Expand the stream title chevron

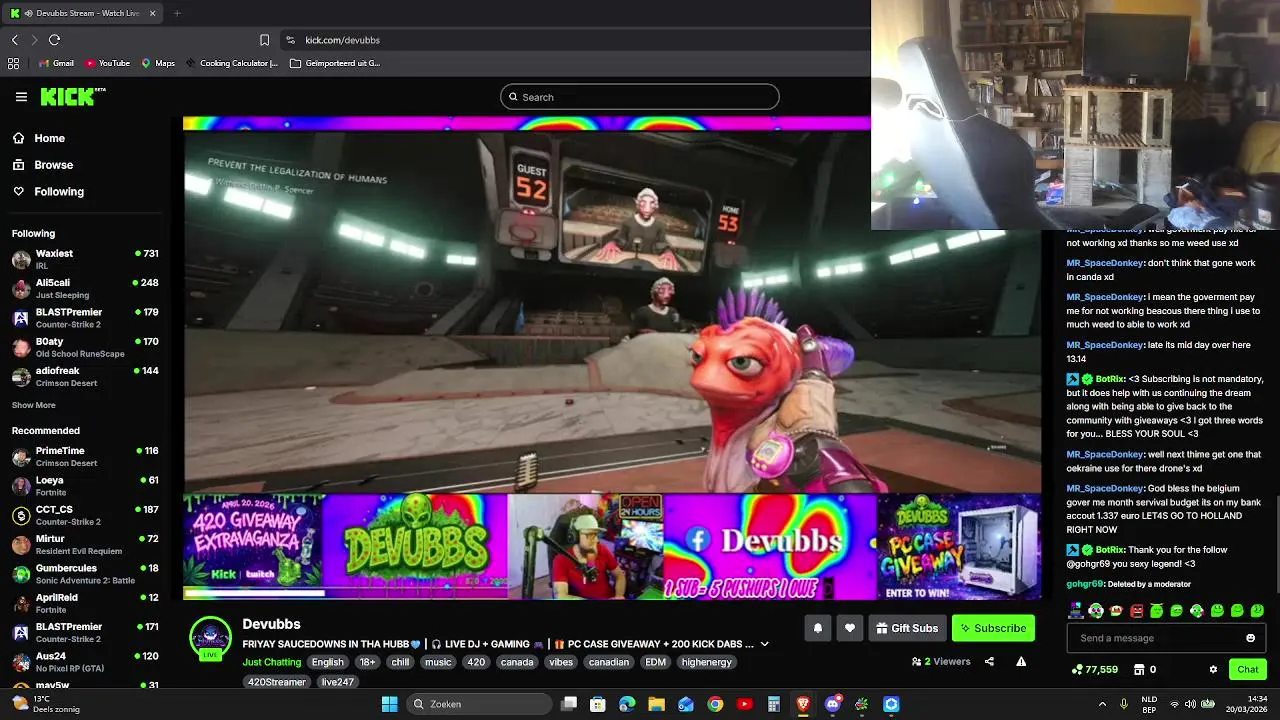tap(765, 644)
